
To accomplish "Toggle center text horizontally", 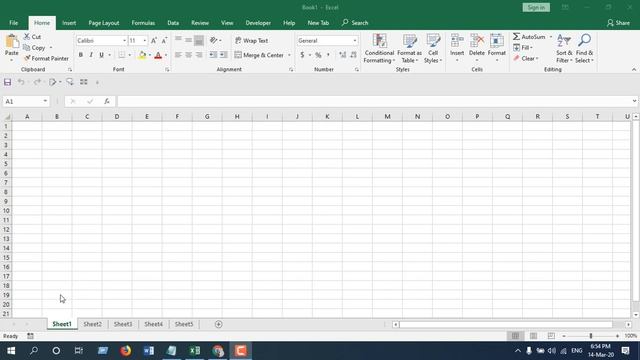I will click(x=189, y=55).
